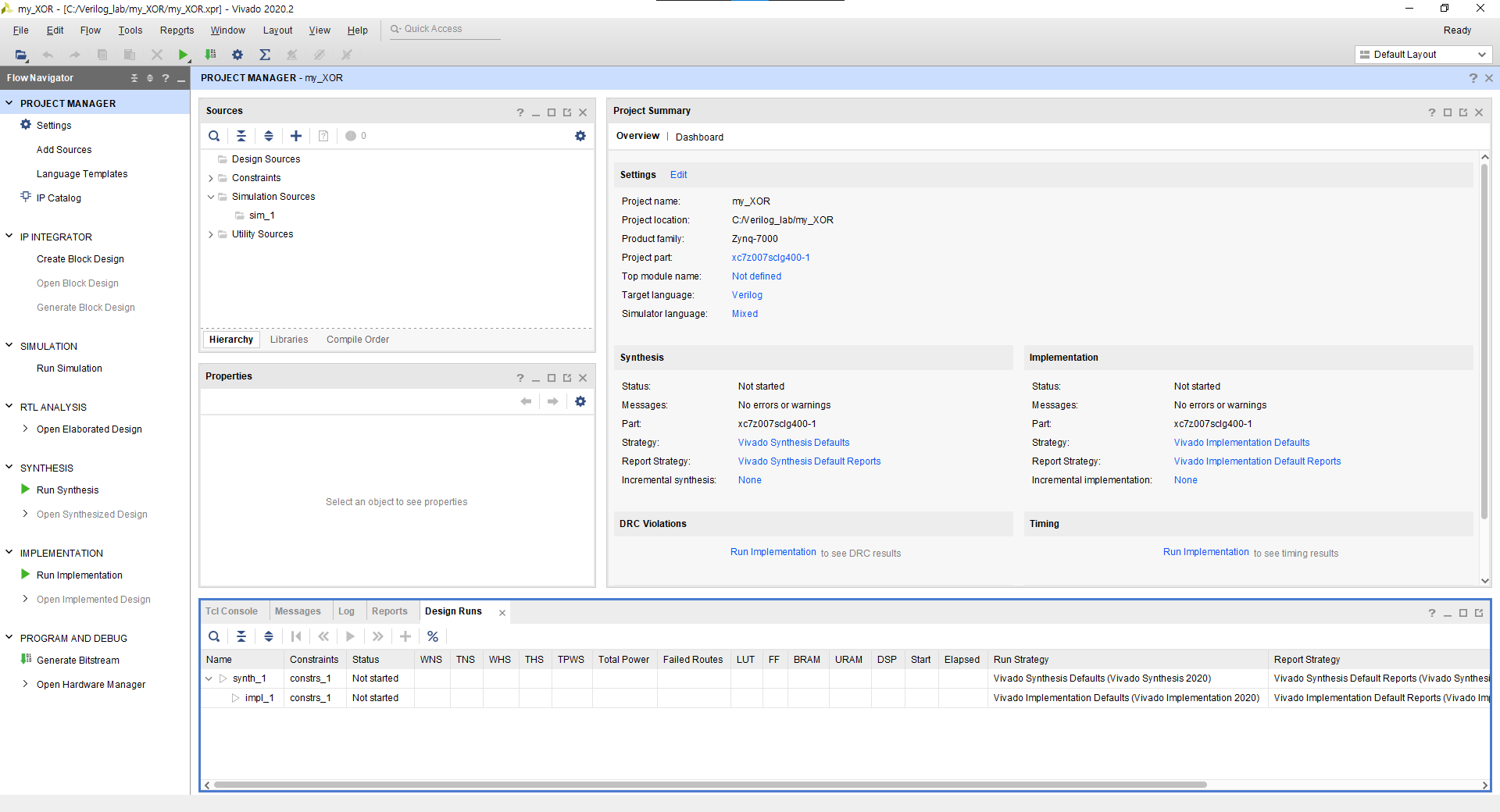Switch to the Tcl Console tab
The image size is (1500, 812).
tap(231, 611)
